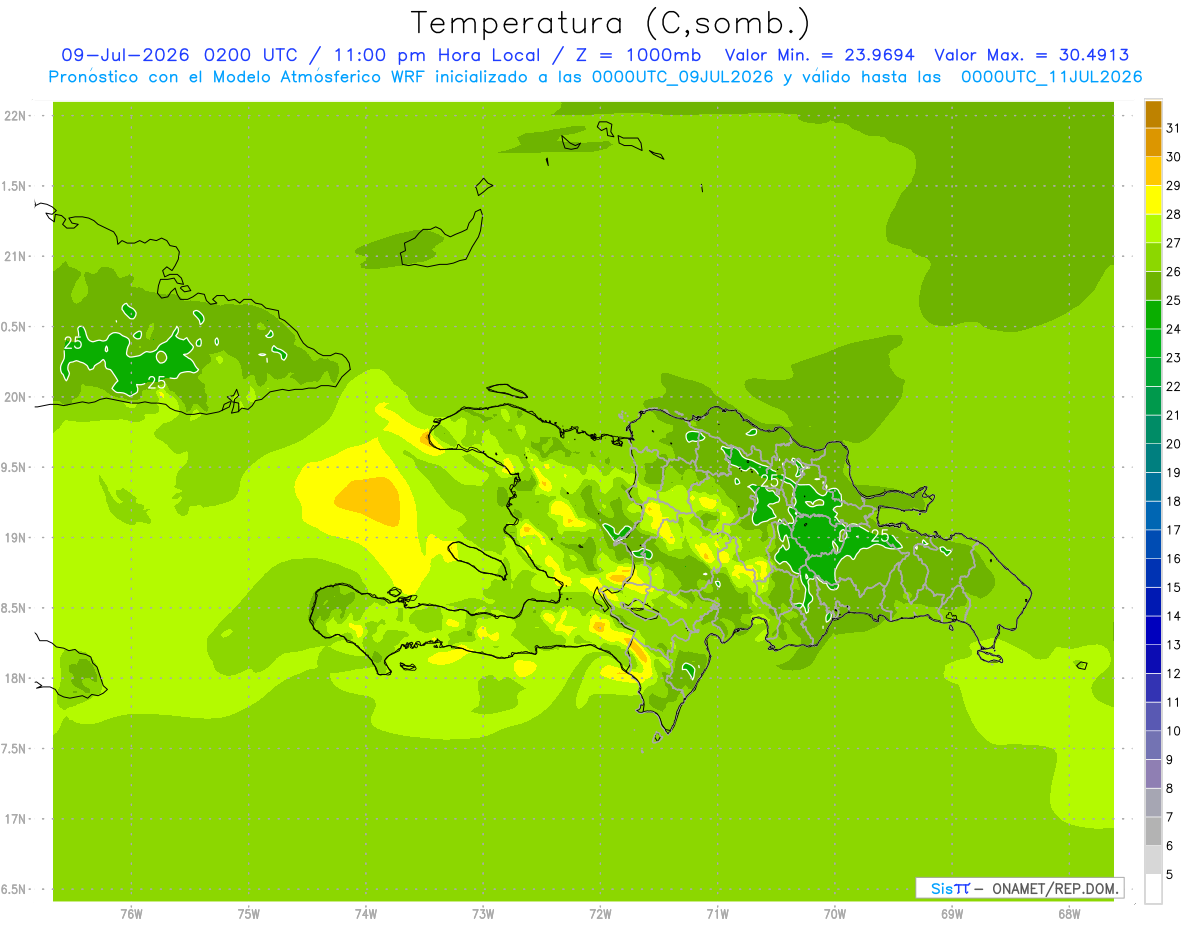
Task: Click the '69W' longitude label
Action: (952, 913)
